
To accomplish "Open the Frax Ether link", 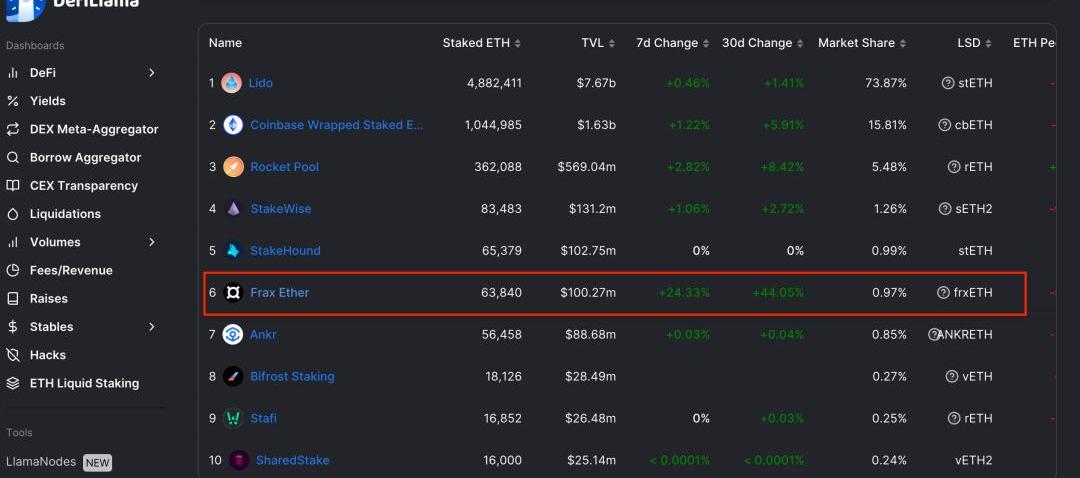I will [x=280, y=293].
